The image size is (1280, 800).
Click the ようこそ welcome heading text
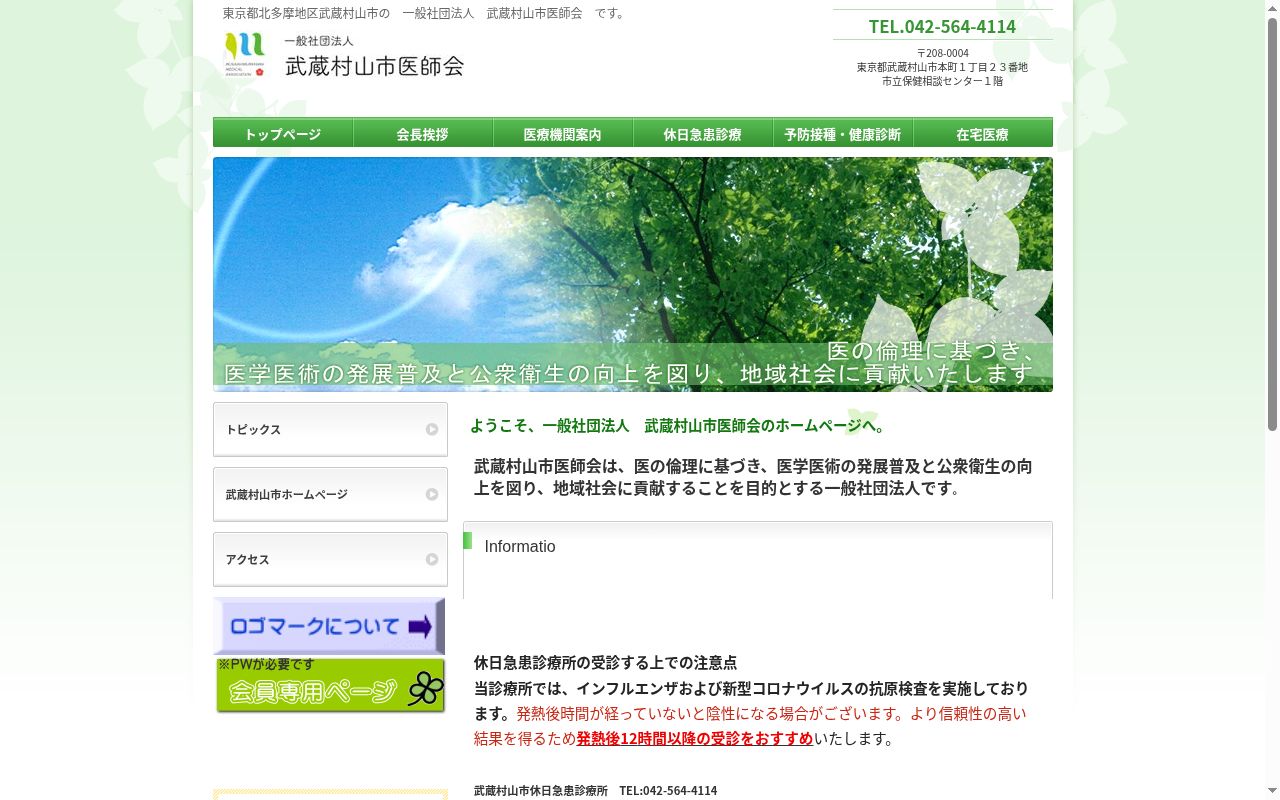[678, 425]
